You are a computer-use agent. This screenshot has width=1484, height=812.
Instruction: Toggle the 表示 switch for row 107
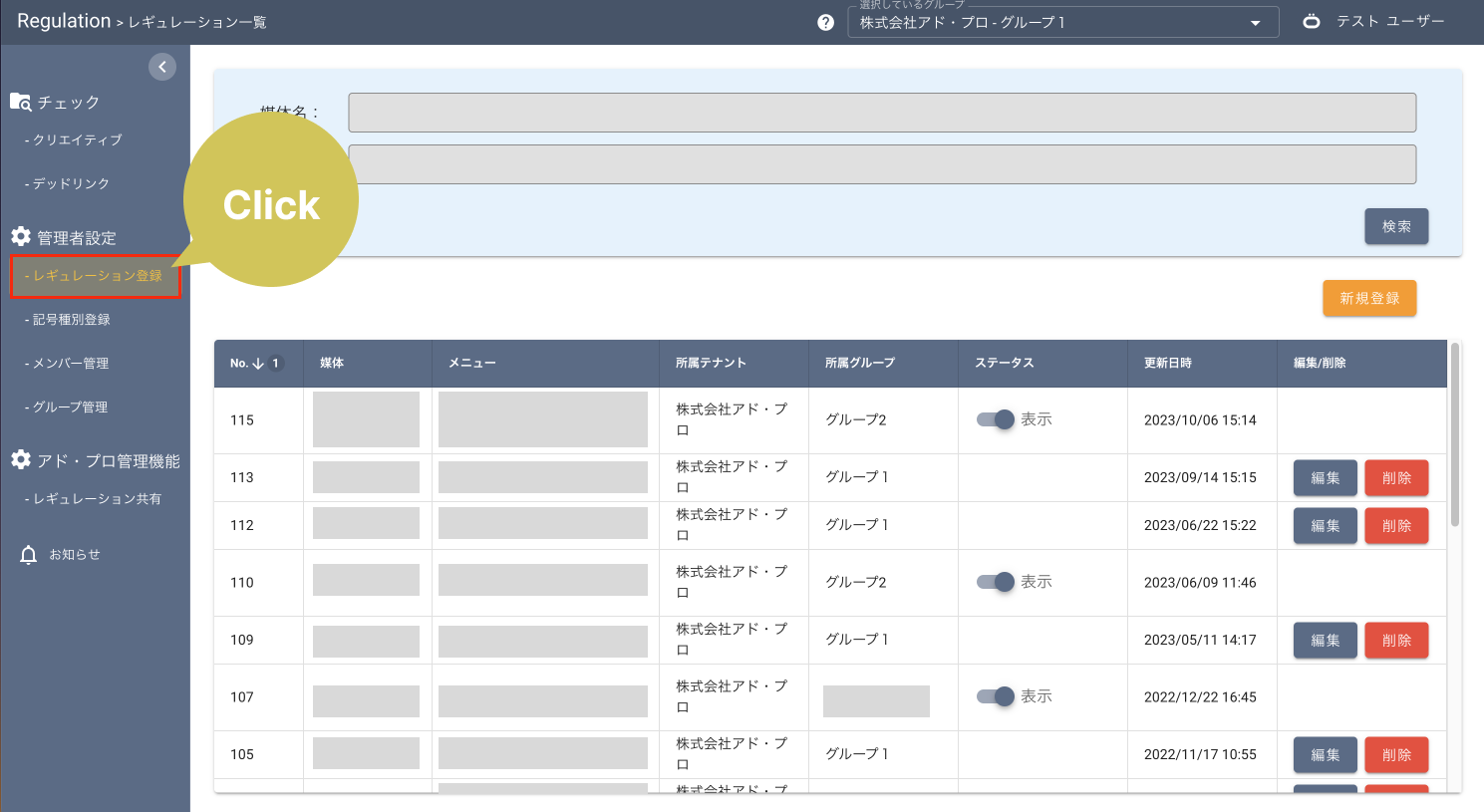tap(996, 696)
